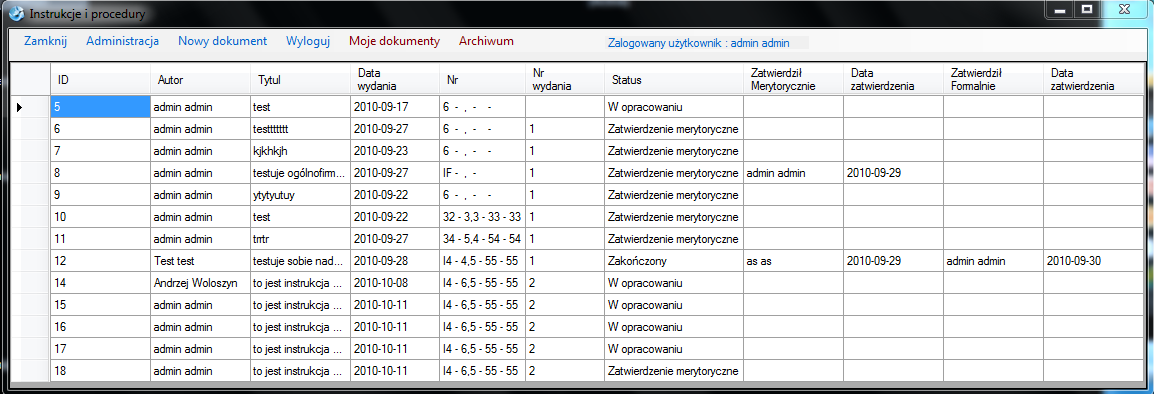Click the title cell 'kjkhkjh'
Image resolution: width=1154 pixels, height=394 pixels.
[300, 151]
